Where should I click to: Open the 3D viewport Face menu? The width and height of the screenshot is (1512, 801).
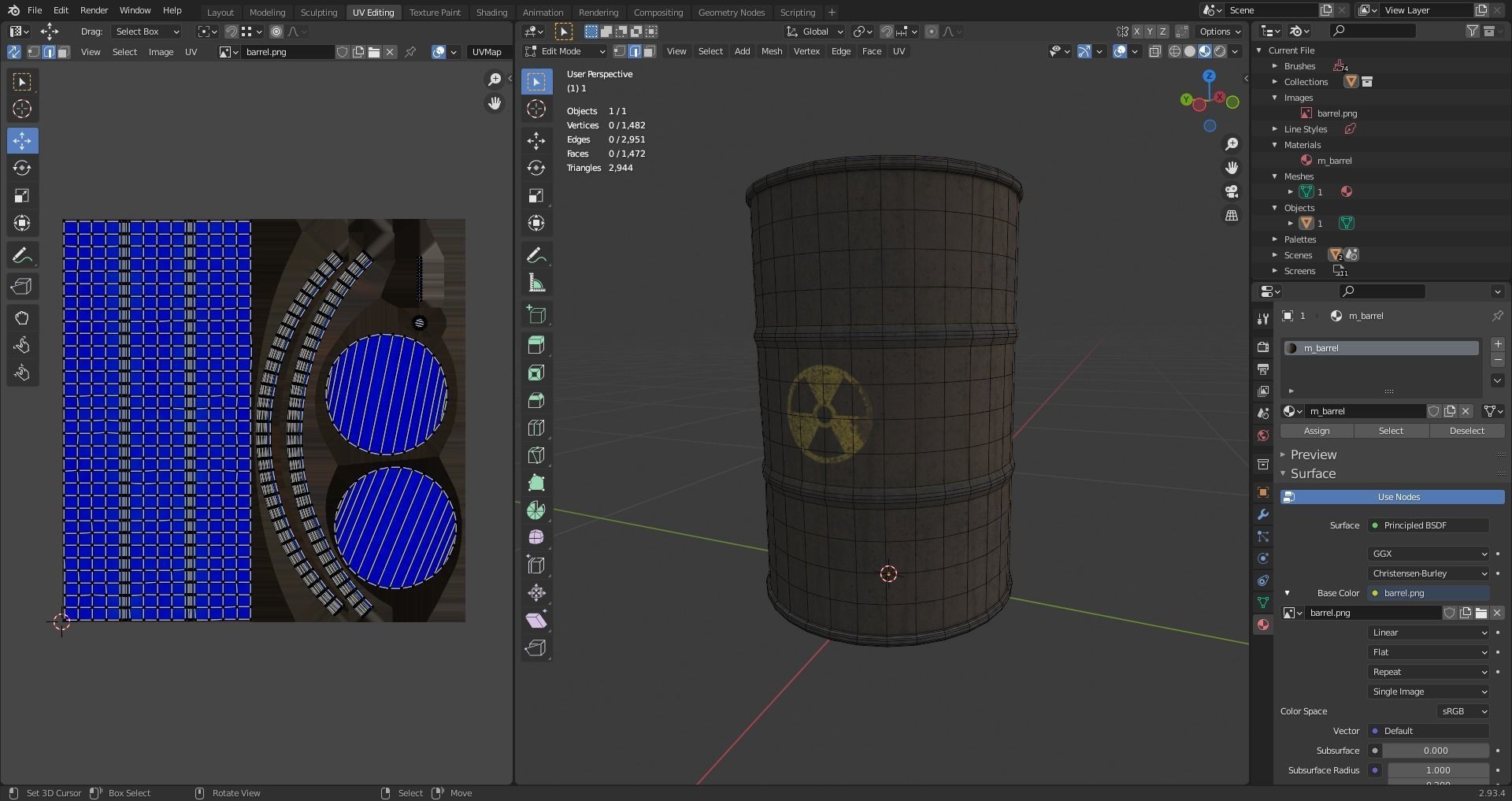click(x=872, y=51)
